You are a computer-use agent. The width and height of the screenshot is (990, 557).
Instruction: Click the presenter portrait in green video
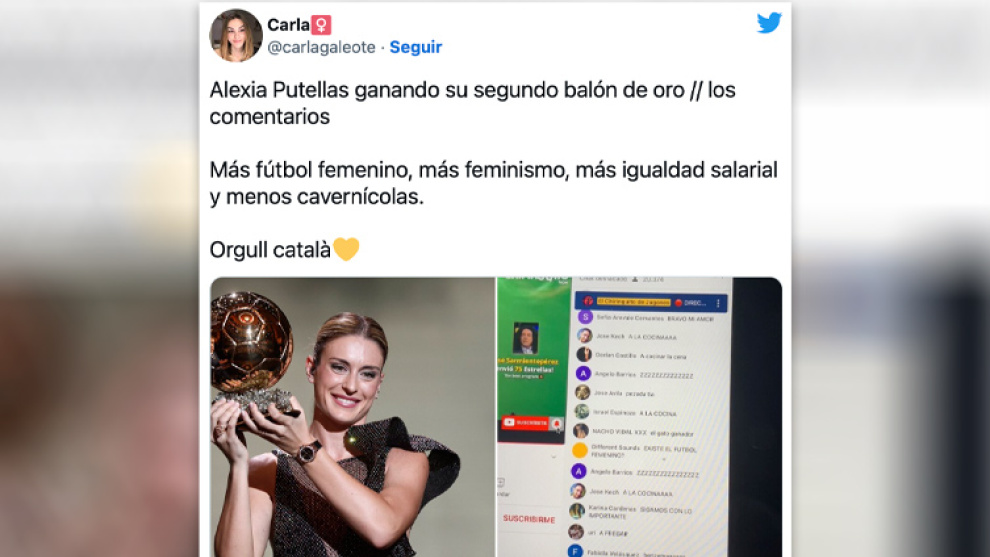click(x=525, y=338)
